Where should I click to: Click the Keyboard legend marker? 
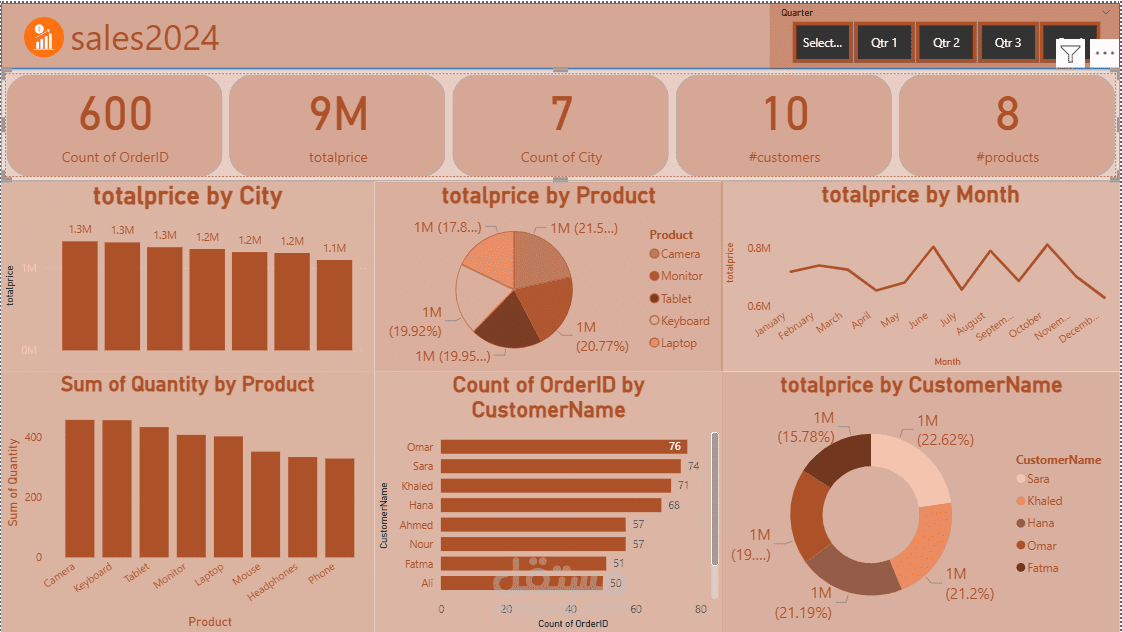(x=654, y=321)
